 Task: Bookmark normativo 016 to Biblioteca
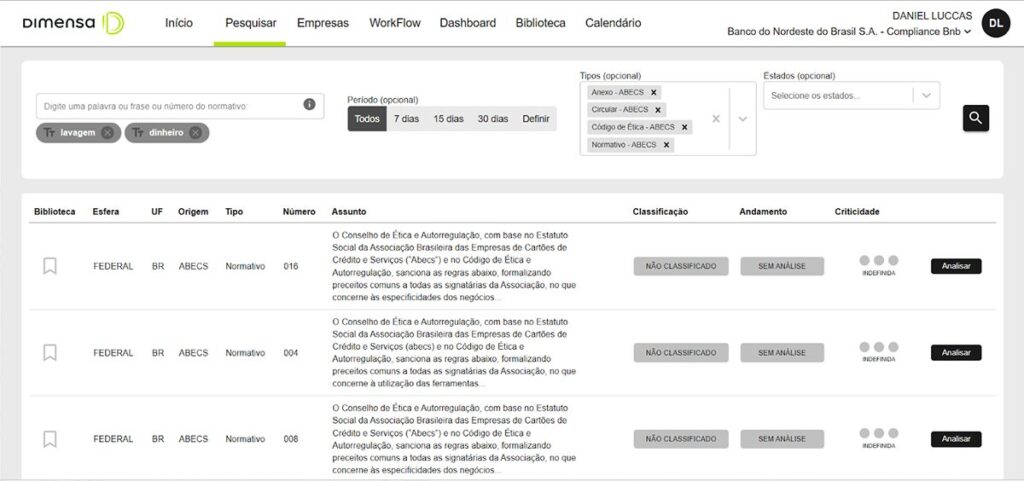click(x=50, y=266)
